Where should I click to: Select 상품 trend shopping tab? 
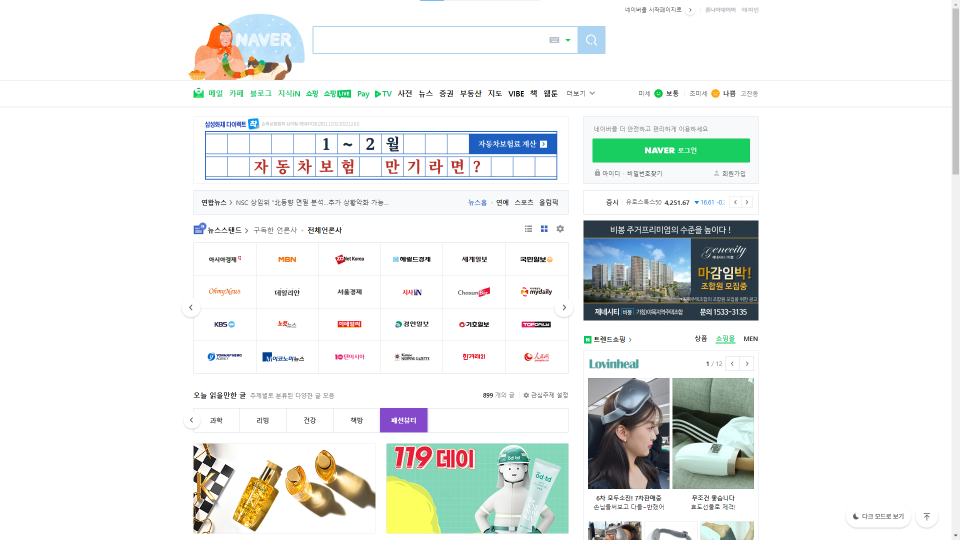coord(700,339)
